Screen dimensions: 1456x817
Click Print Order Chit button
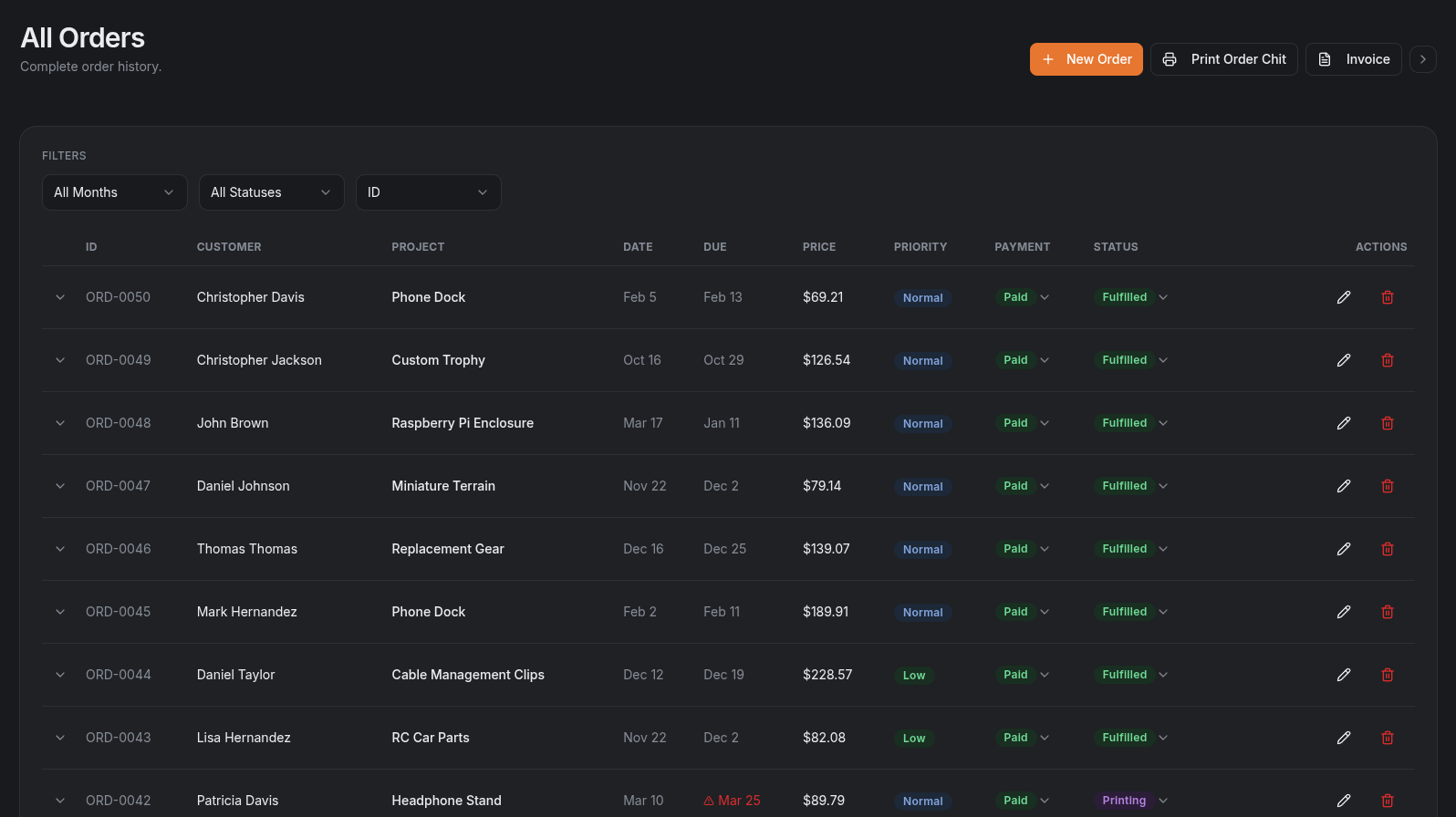tap(1223, 59)
